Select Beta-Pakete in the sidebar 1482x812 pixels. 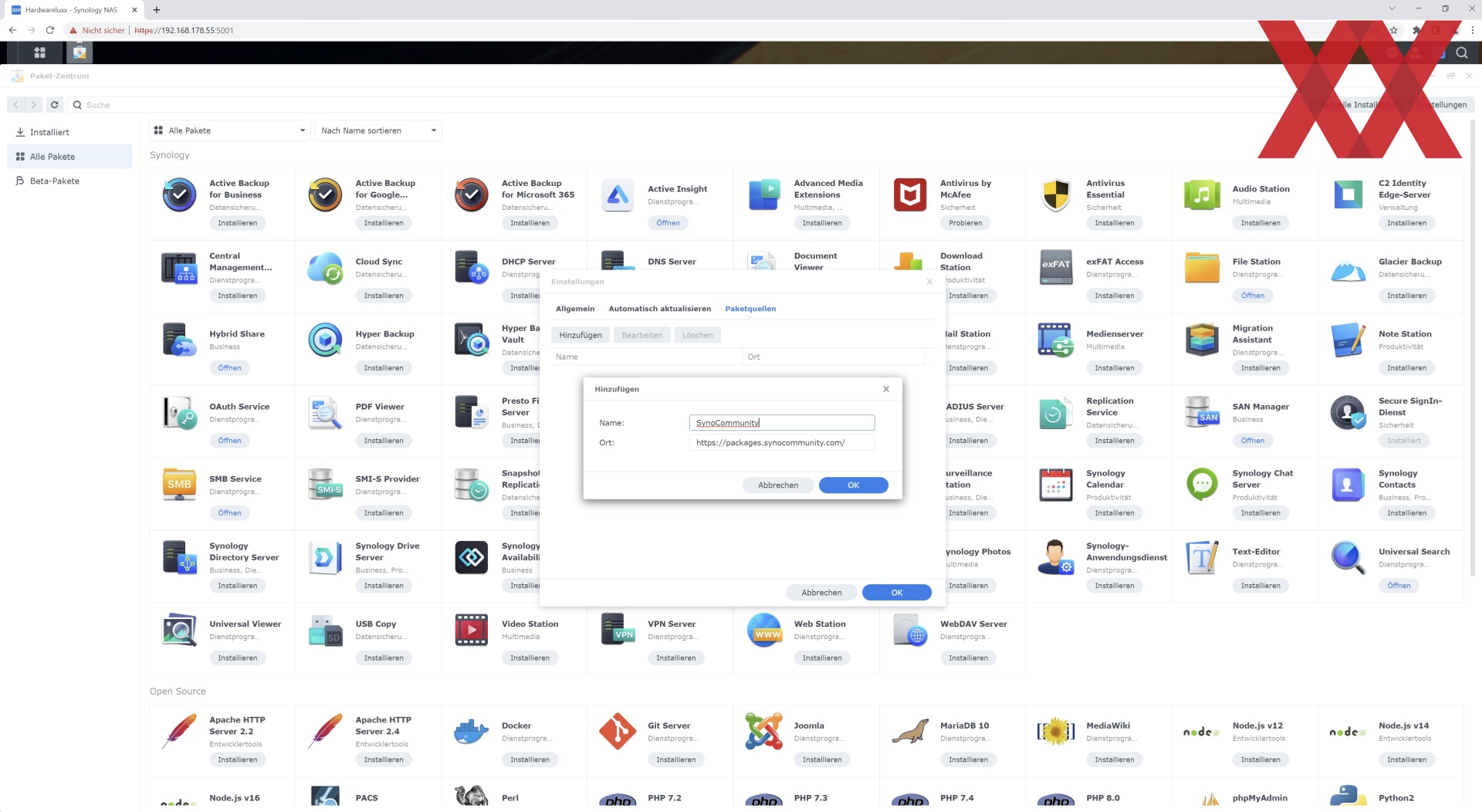point(70,181)
